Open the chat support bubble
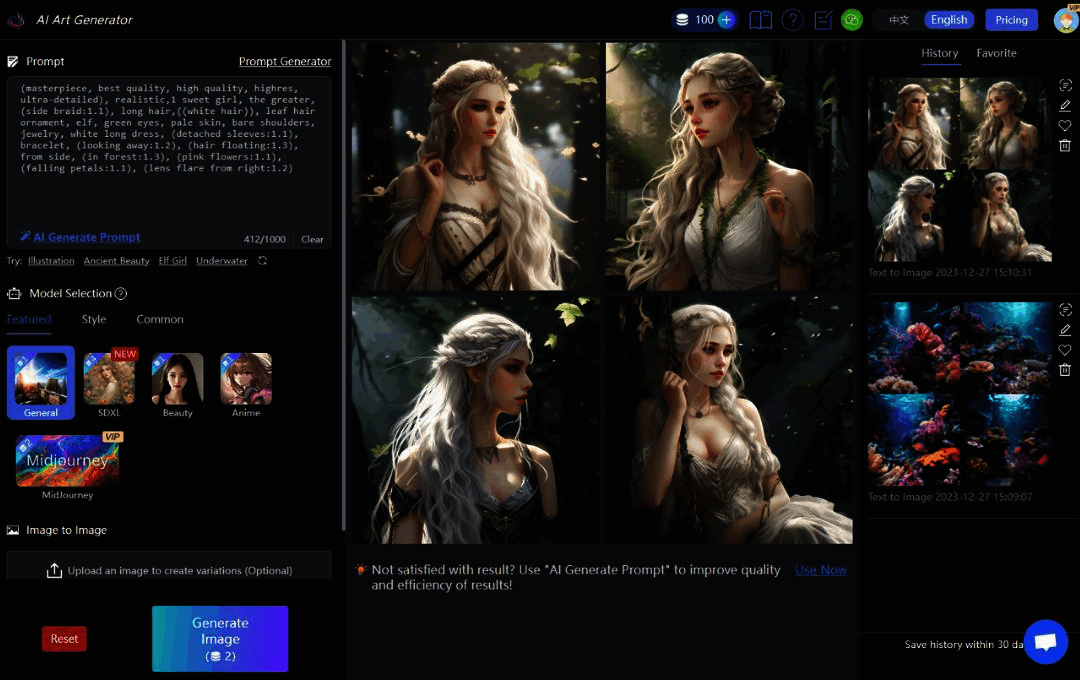The width and height of the screenshot is (1080, 680). click(x=1046, y=642)
